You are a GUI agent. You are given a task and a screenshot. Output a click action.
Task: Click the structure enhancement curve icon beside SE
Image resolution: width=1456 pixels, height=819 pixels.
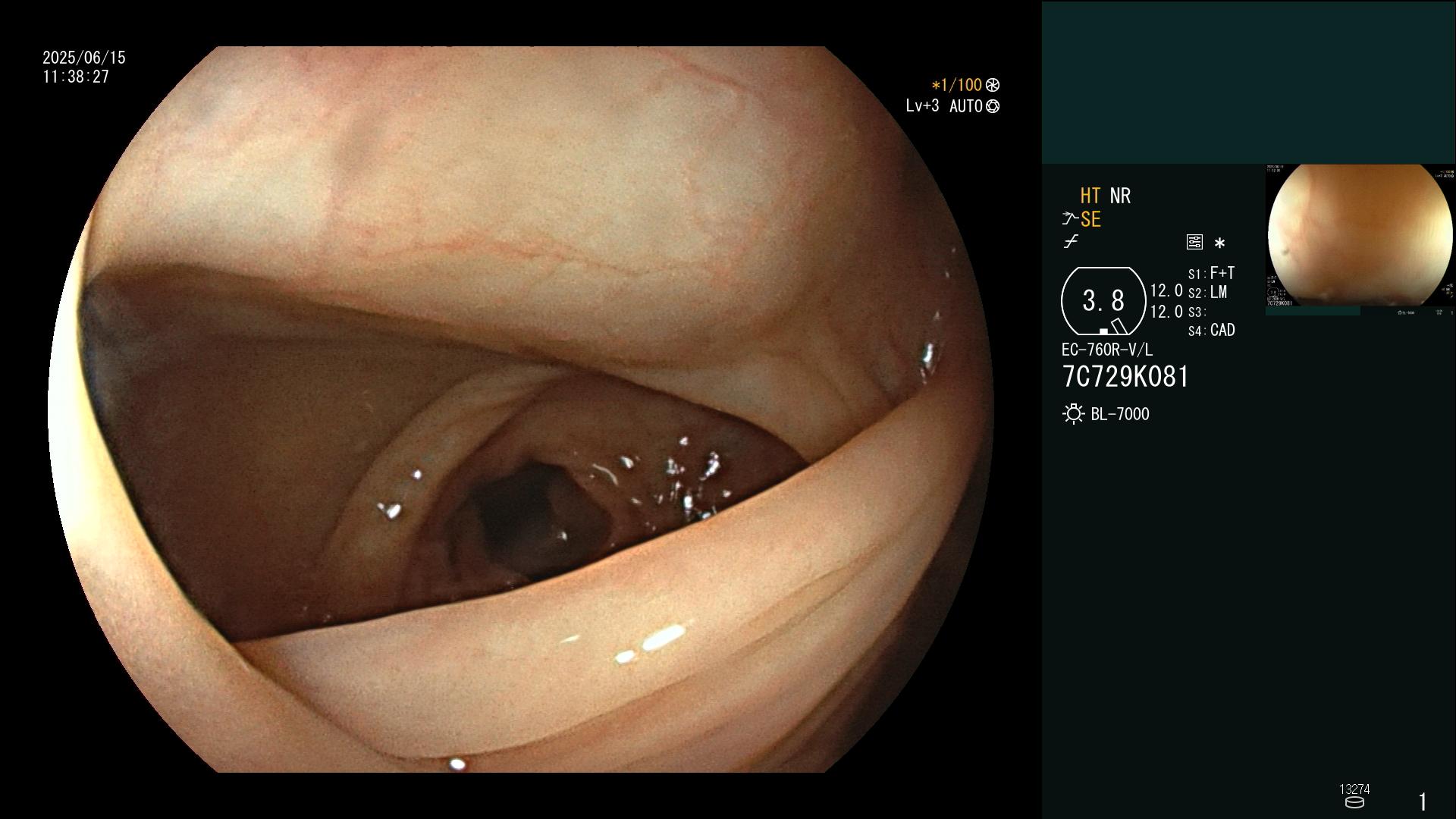coord(1070,219)
